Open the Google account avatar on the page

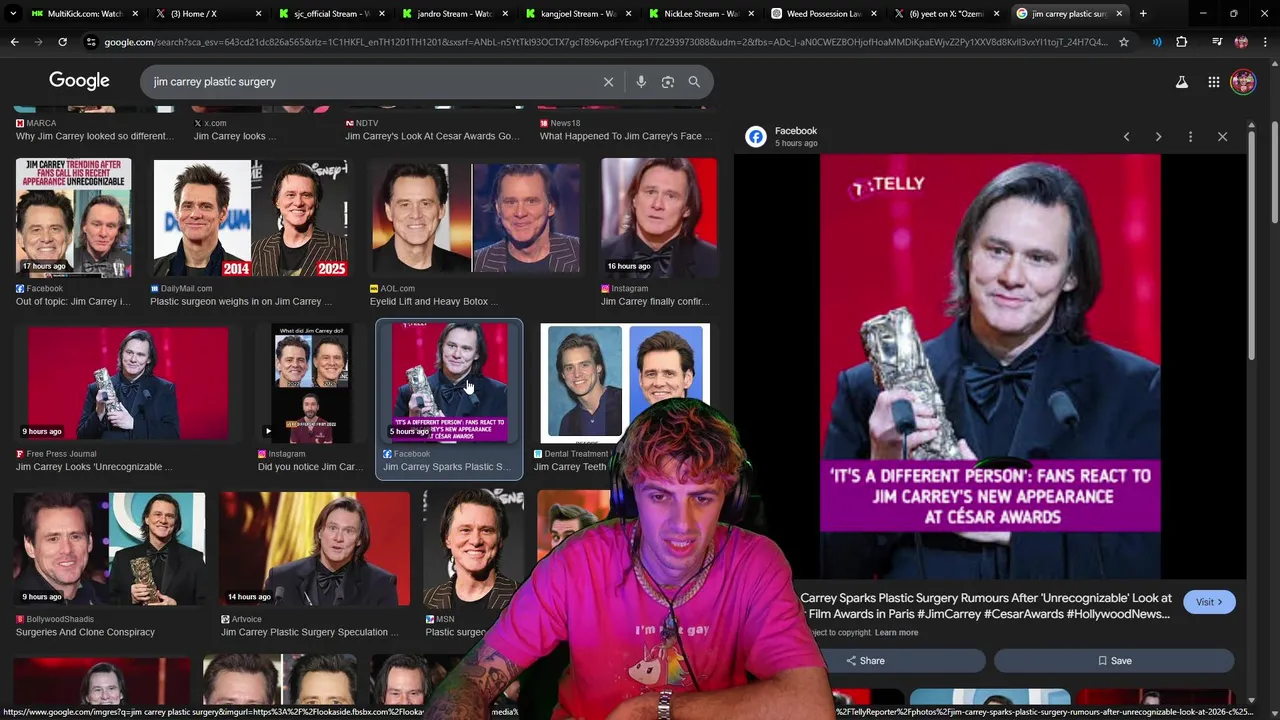coord(1243,82)
